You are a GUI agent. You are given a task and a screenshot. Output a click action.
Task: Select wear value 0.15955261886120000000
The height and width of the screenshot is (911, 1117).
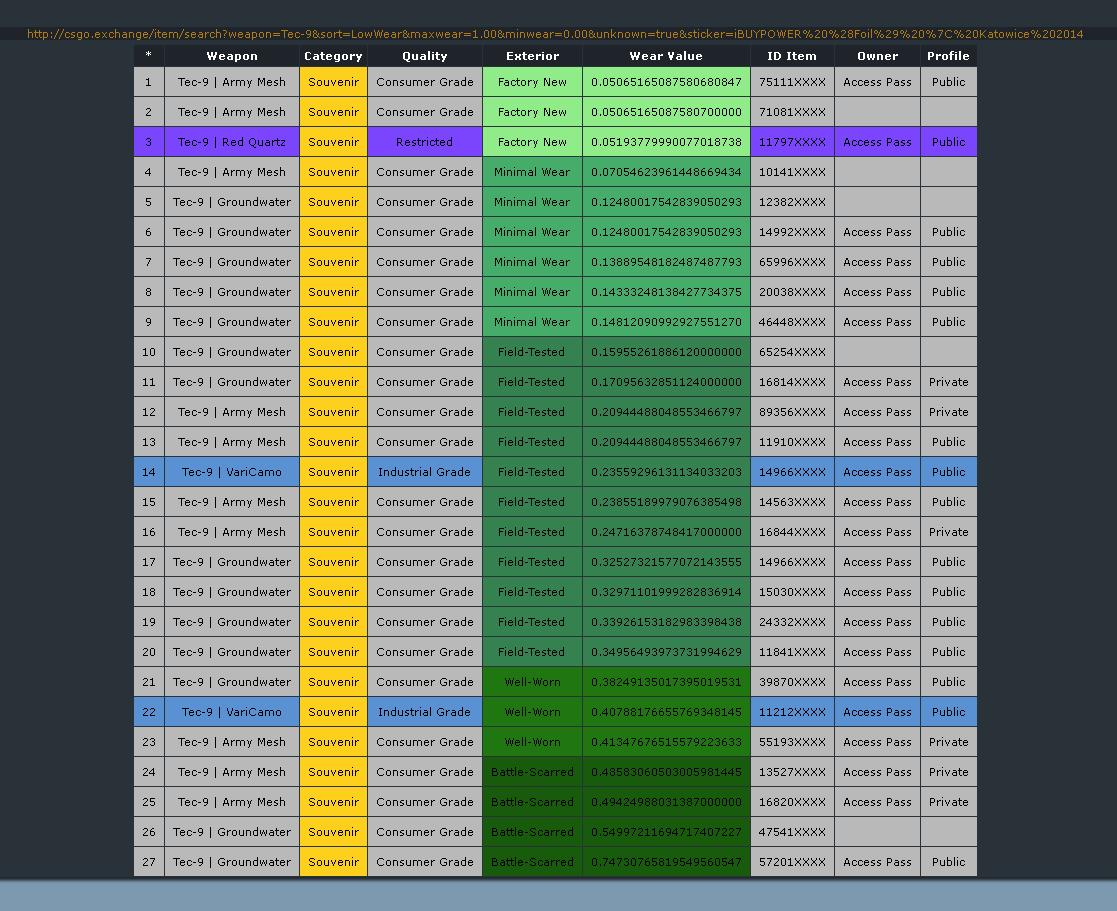[666, 352]
